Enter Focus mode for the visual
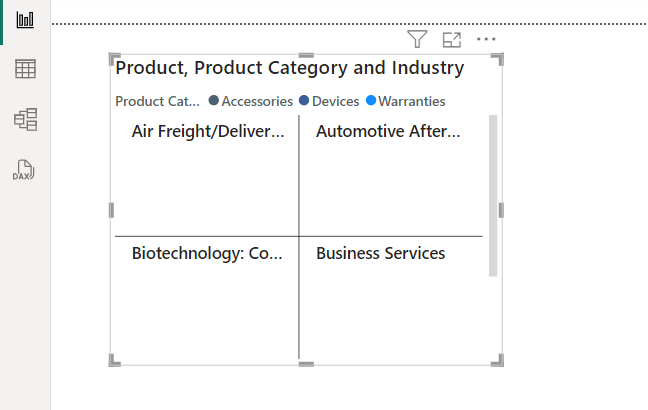The width and height of the screenshot is (648, 410). pyautogui.click(x=452, y=39)
